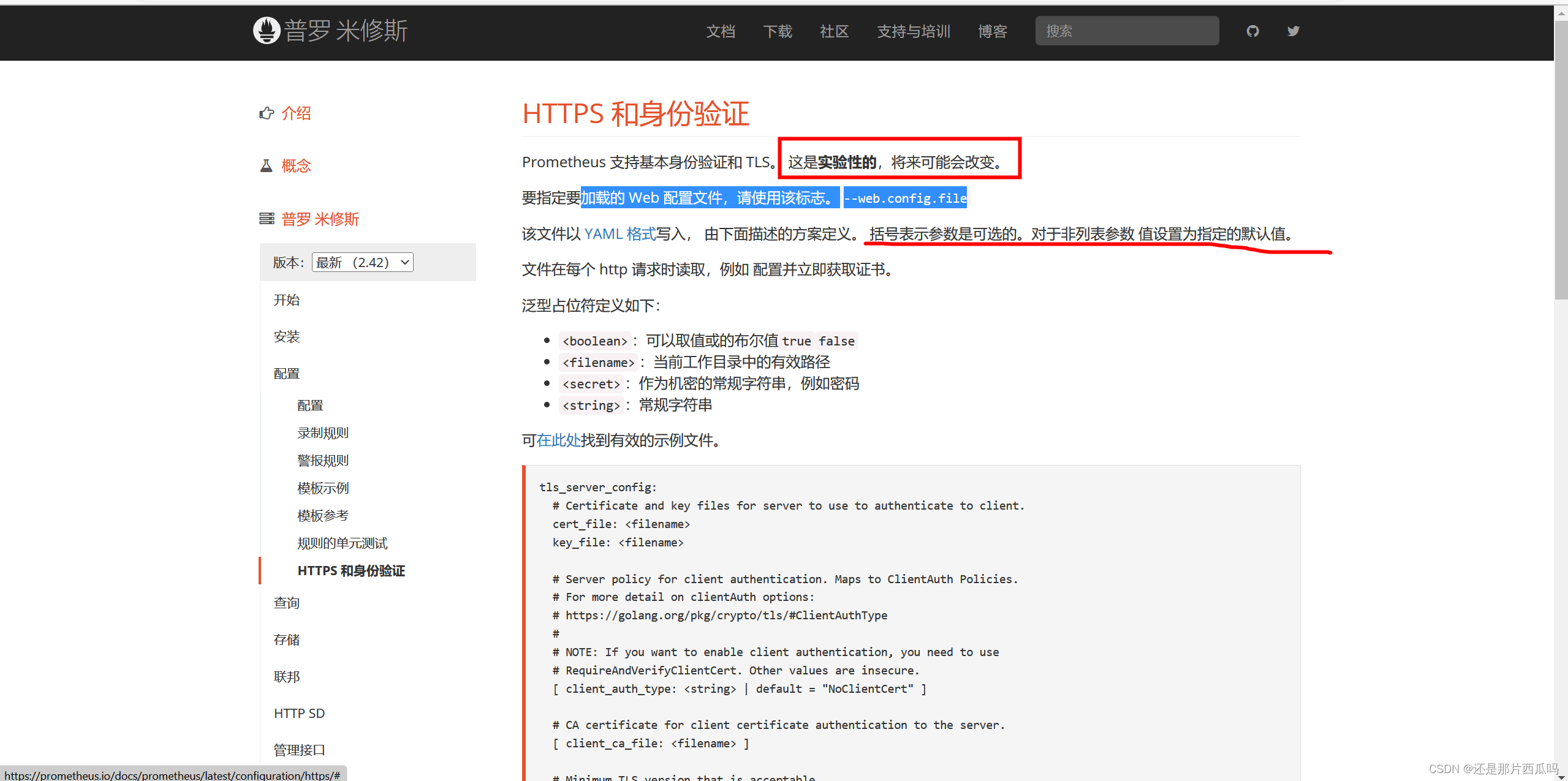Screen dimensions: 1568x781
Task: Click the page's vertical scrollbar thumb
Action: pyautogui.click(x=1561, y=160)
